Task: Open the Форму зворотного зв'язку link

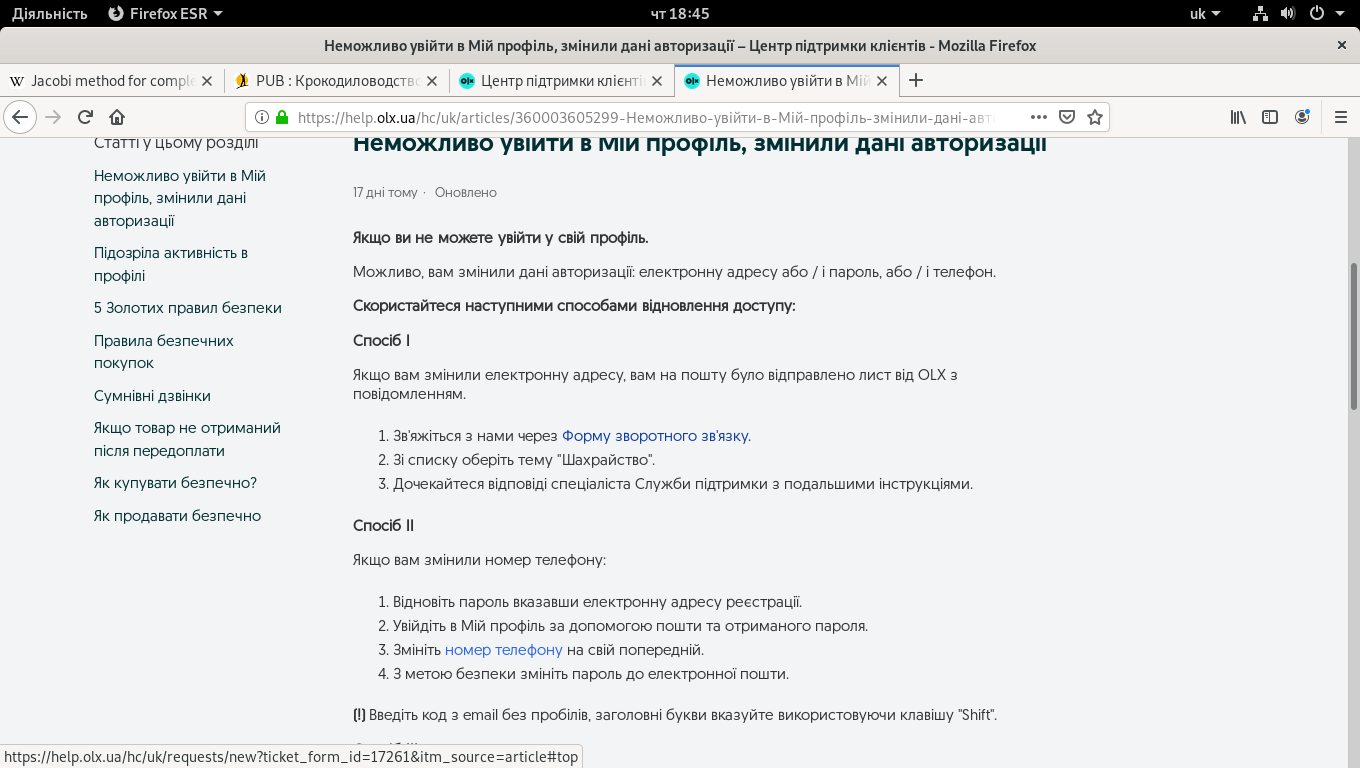Action: point(655,436)
